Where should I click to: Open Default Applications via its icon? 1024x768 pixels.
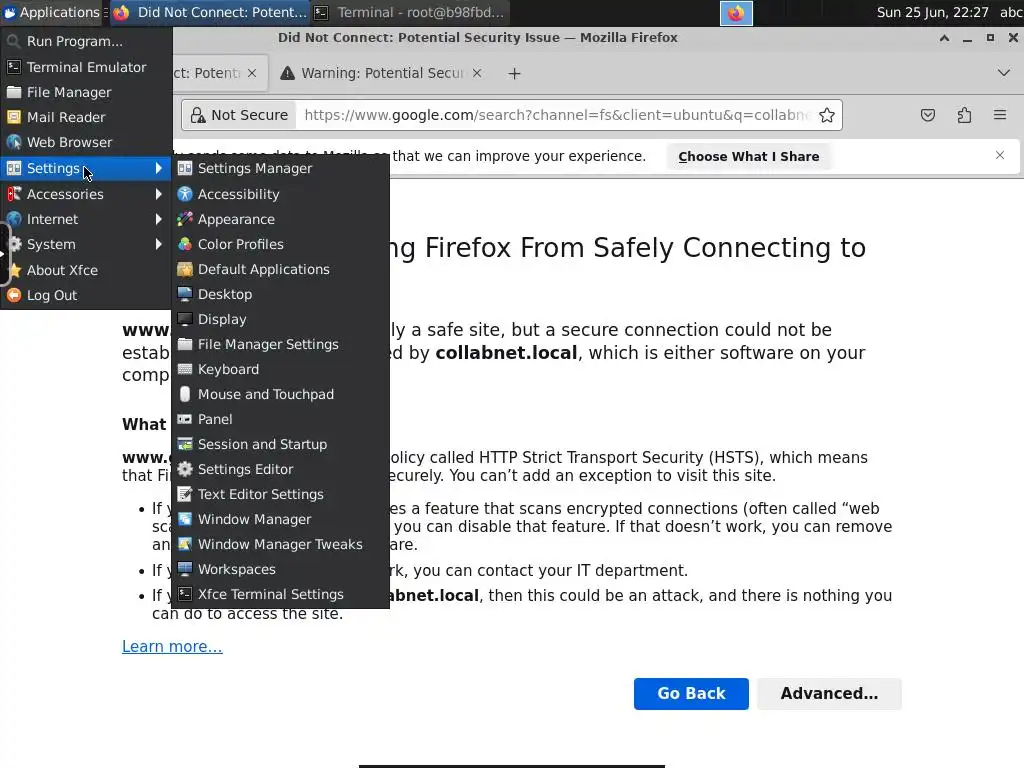pos(185,269)
